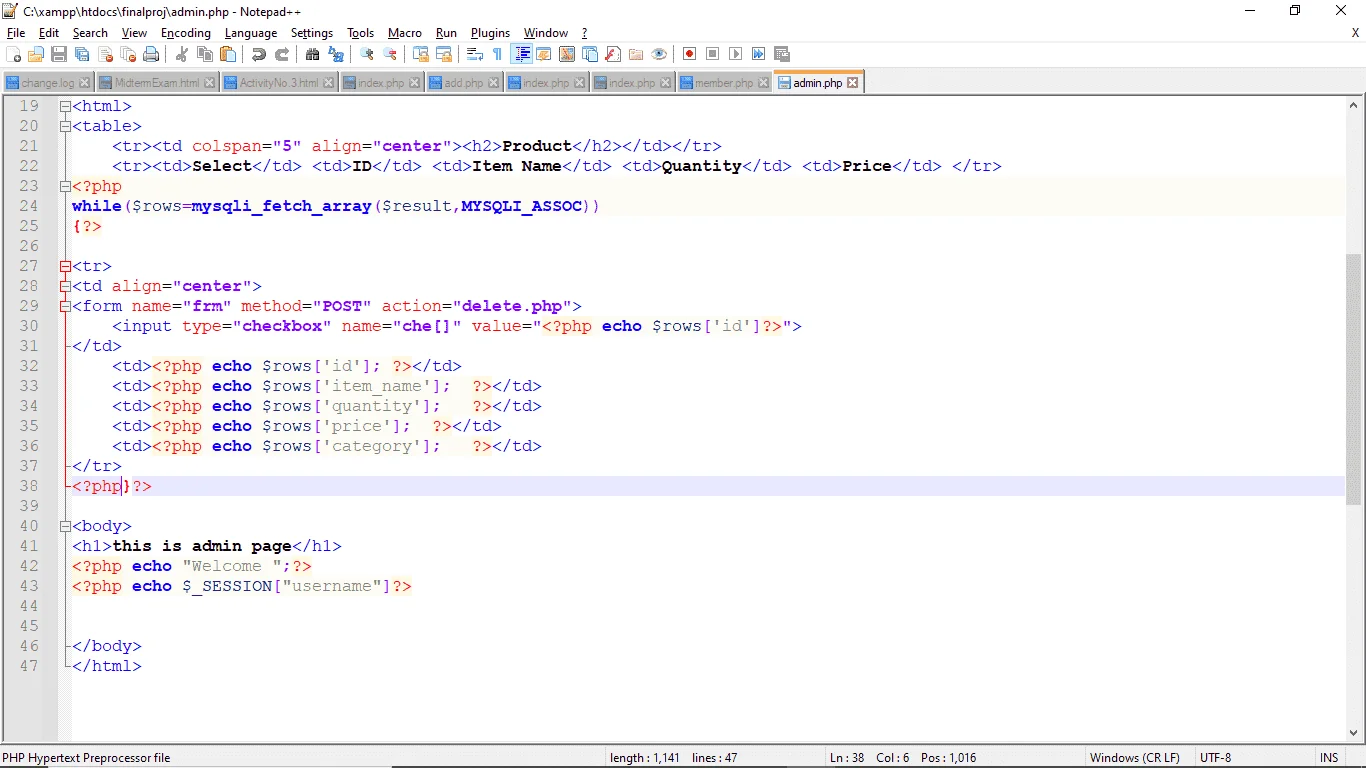Click the Redo toolbar icon
The width and height of the screenshot is (1366, 768).
282,54
